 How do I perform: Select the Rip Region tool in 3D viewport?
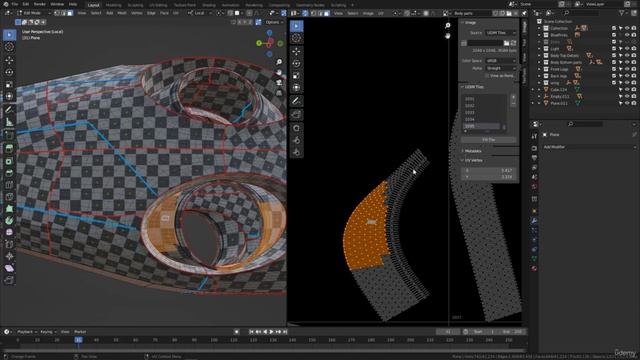pyautogui.click(x=9, y=280)
